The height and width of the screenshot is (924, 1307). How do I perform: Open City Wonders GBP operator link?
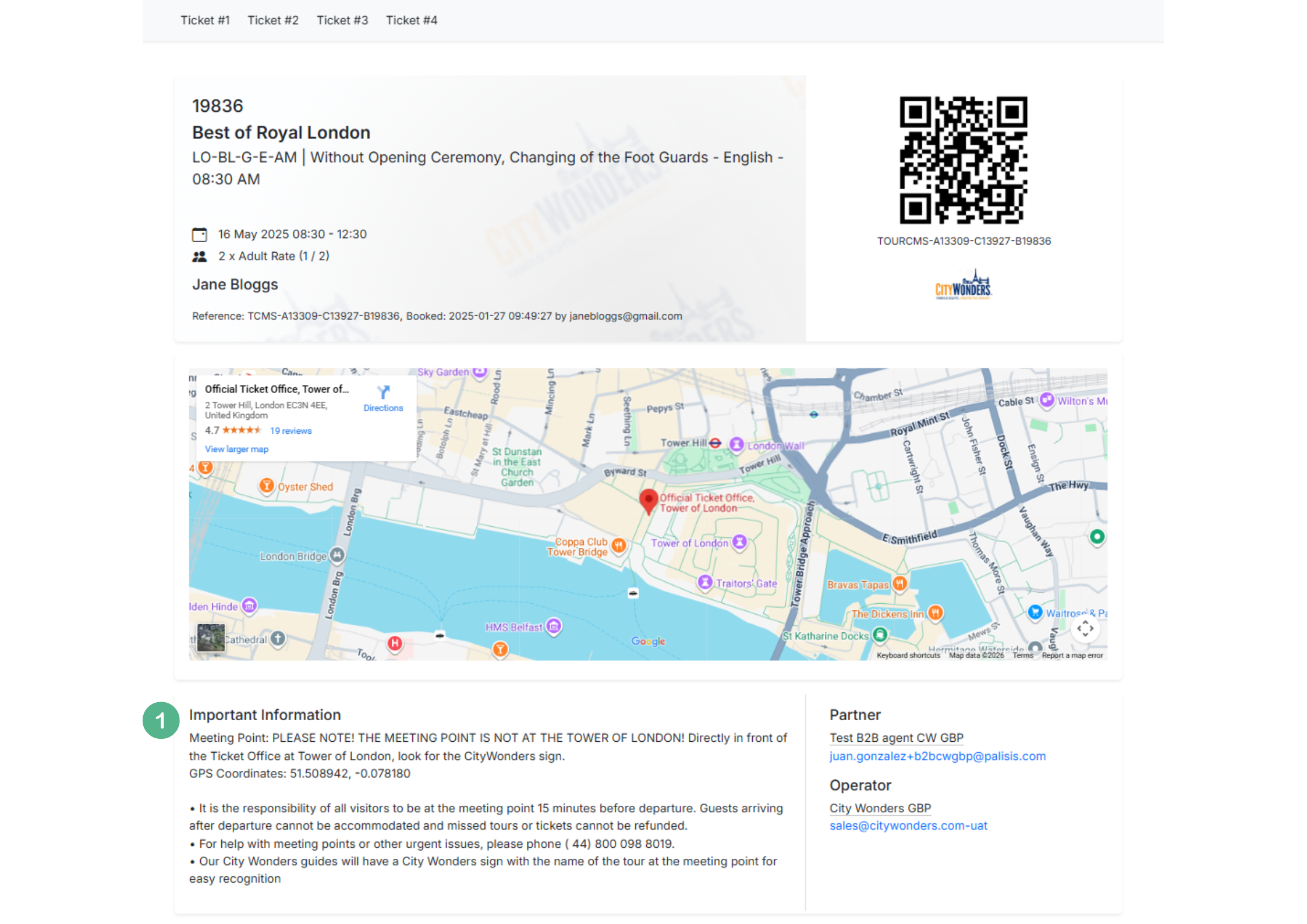click(x=880, y=808)
